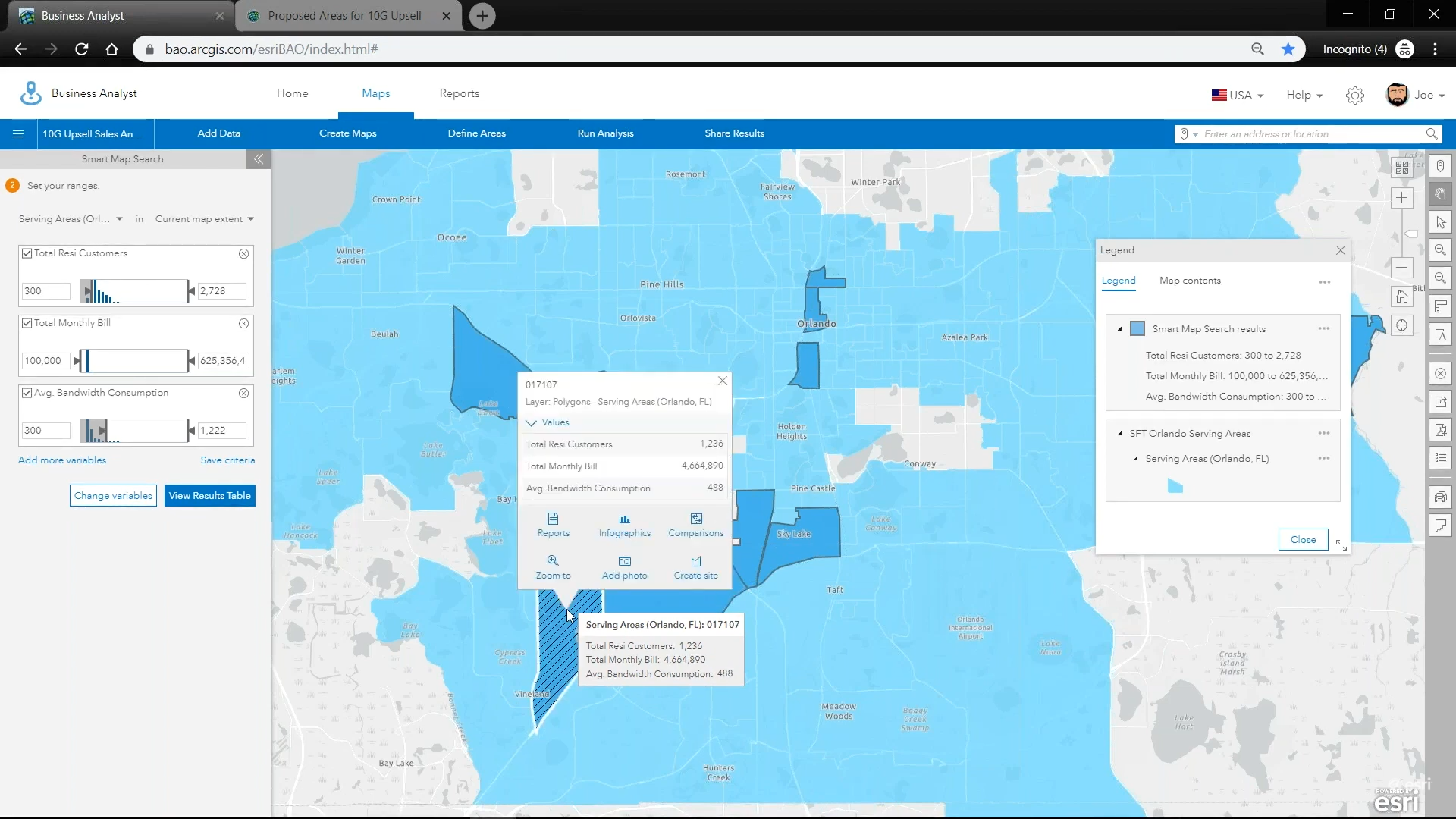Uncheck the Total Resi Customers checkbox
The image size is (1456, 819).
point(27,253)
